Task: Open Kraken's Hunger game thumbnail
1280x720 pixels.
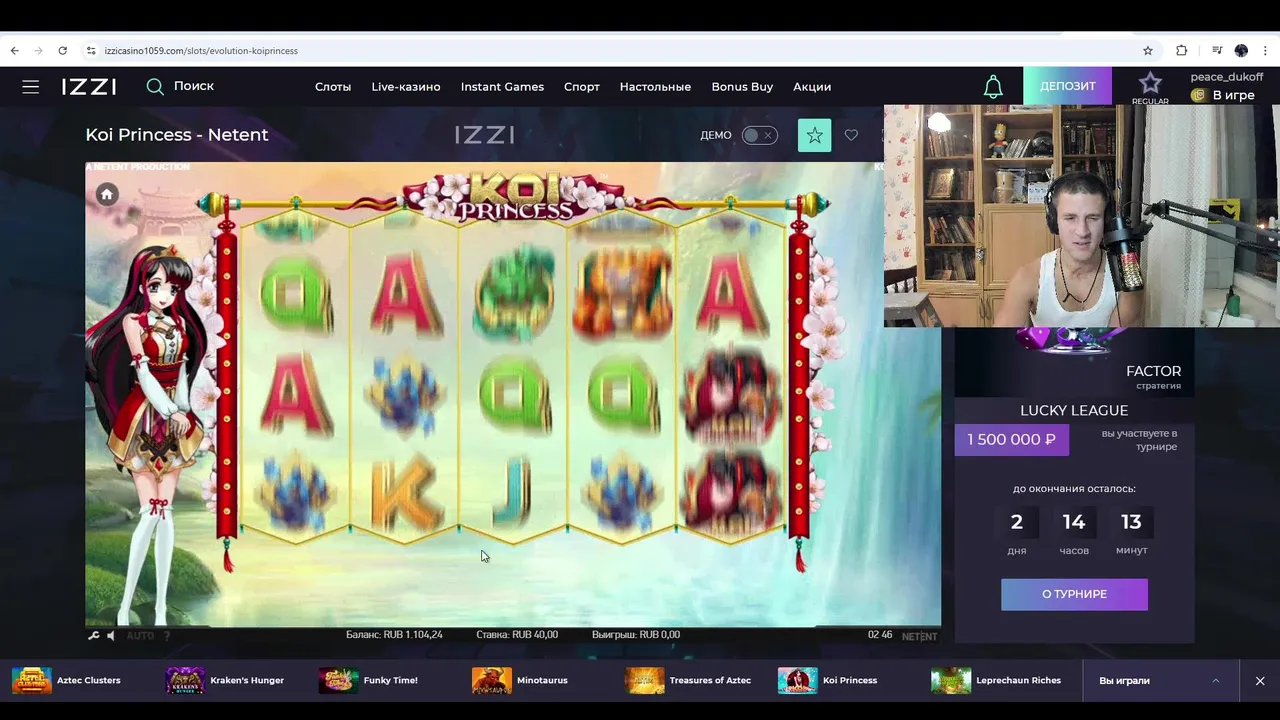Action: (185, 680)
